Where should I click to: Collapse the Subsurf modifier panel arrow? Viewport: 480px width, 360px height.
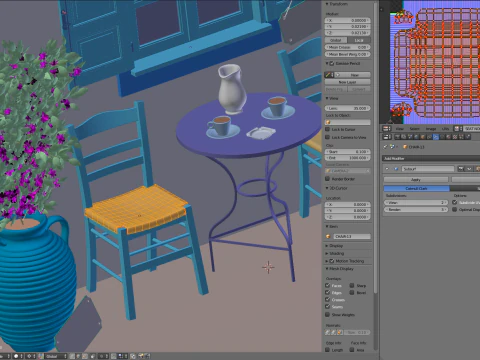[387, 169]
